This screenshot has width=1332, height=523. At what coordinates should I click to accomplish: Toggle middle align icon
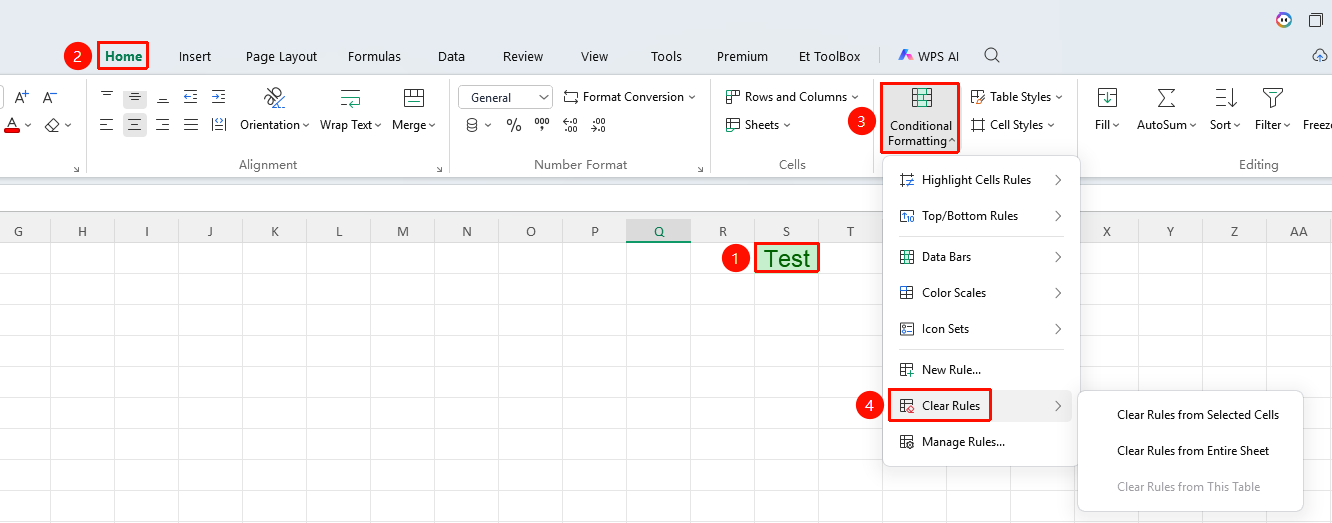tap(134, 97)
